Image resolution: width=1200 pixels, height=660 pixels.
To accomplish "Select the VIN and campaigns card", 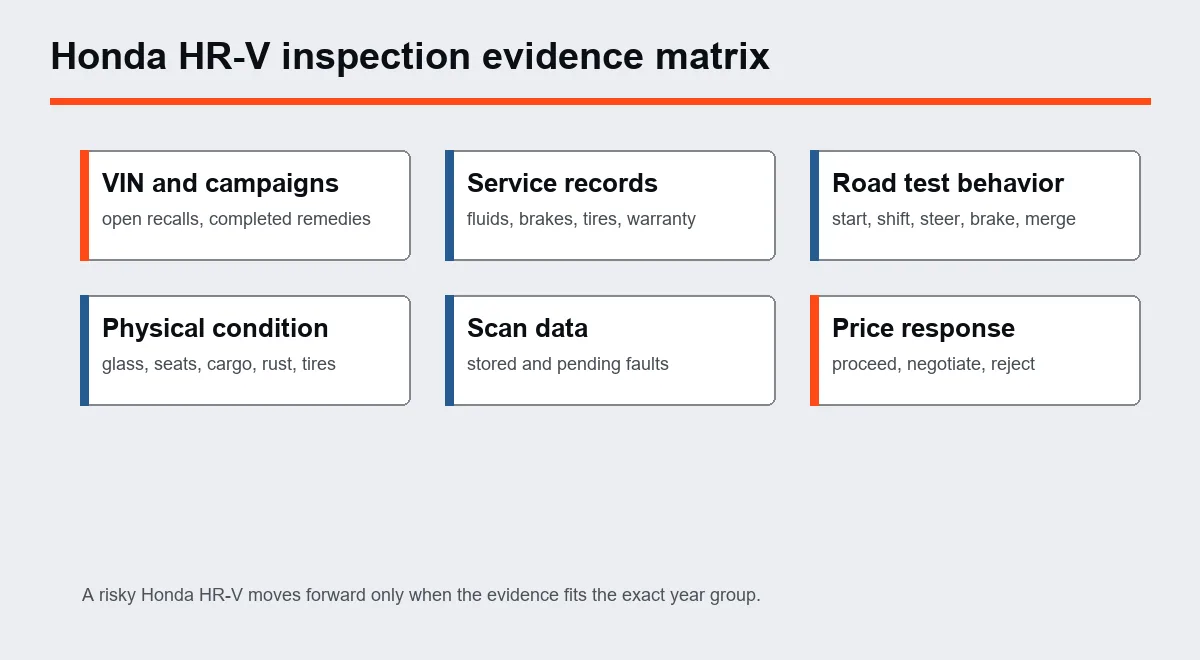I will [245, 205].
